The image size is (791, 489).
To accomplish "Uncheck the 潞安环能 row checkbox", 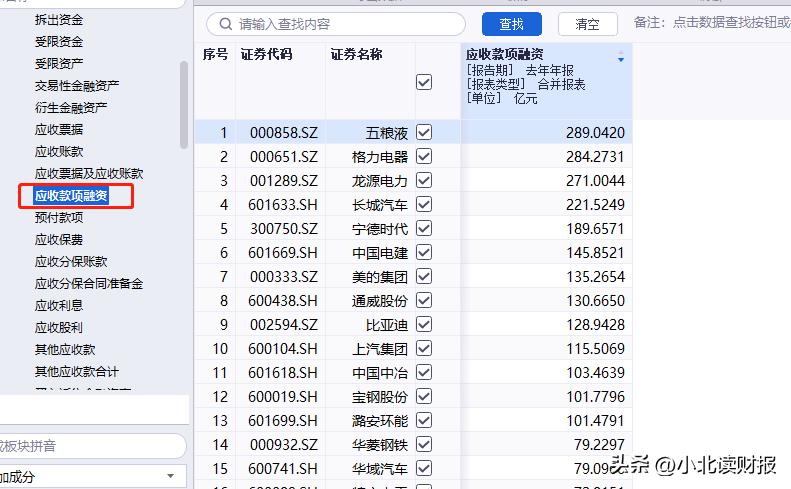I will [424, 420].
